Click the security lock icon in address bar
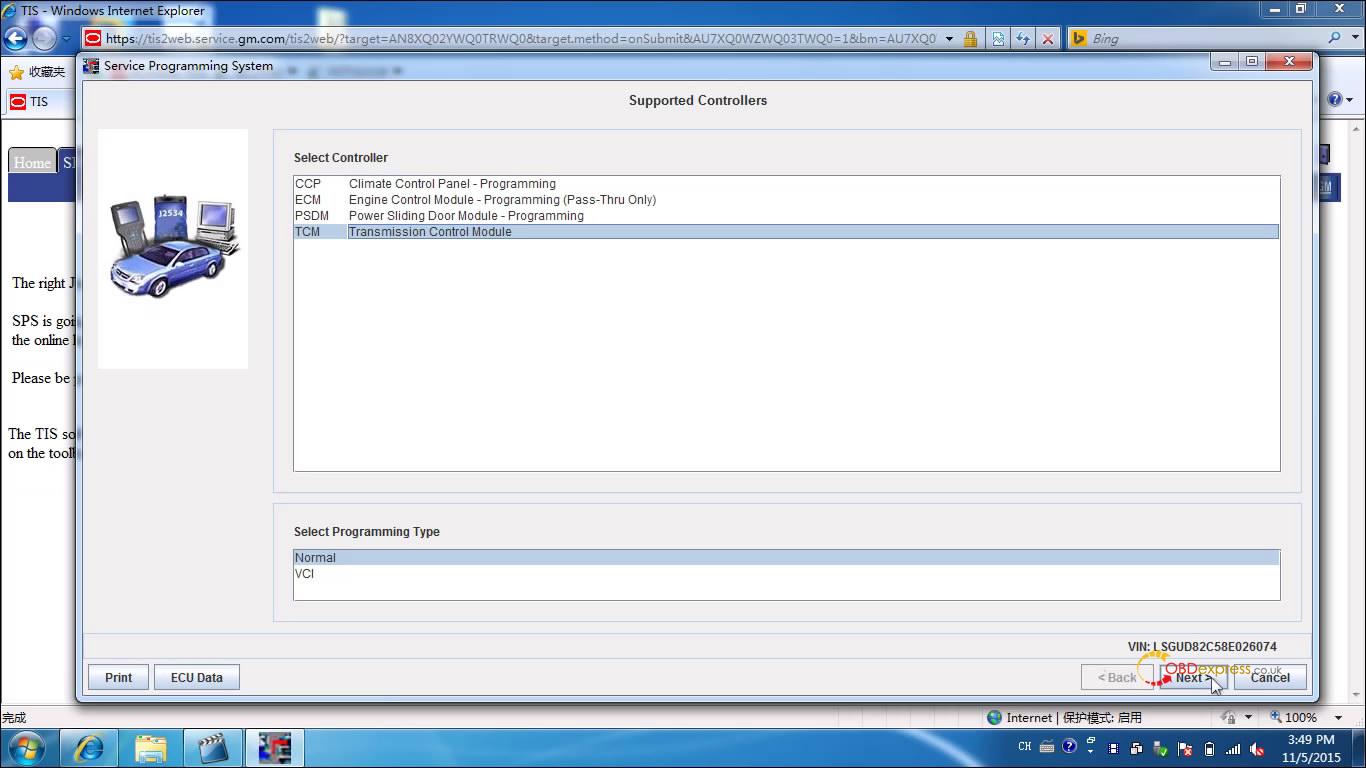 [970, 39]
